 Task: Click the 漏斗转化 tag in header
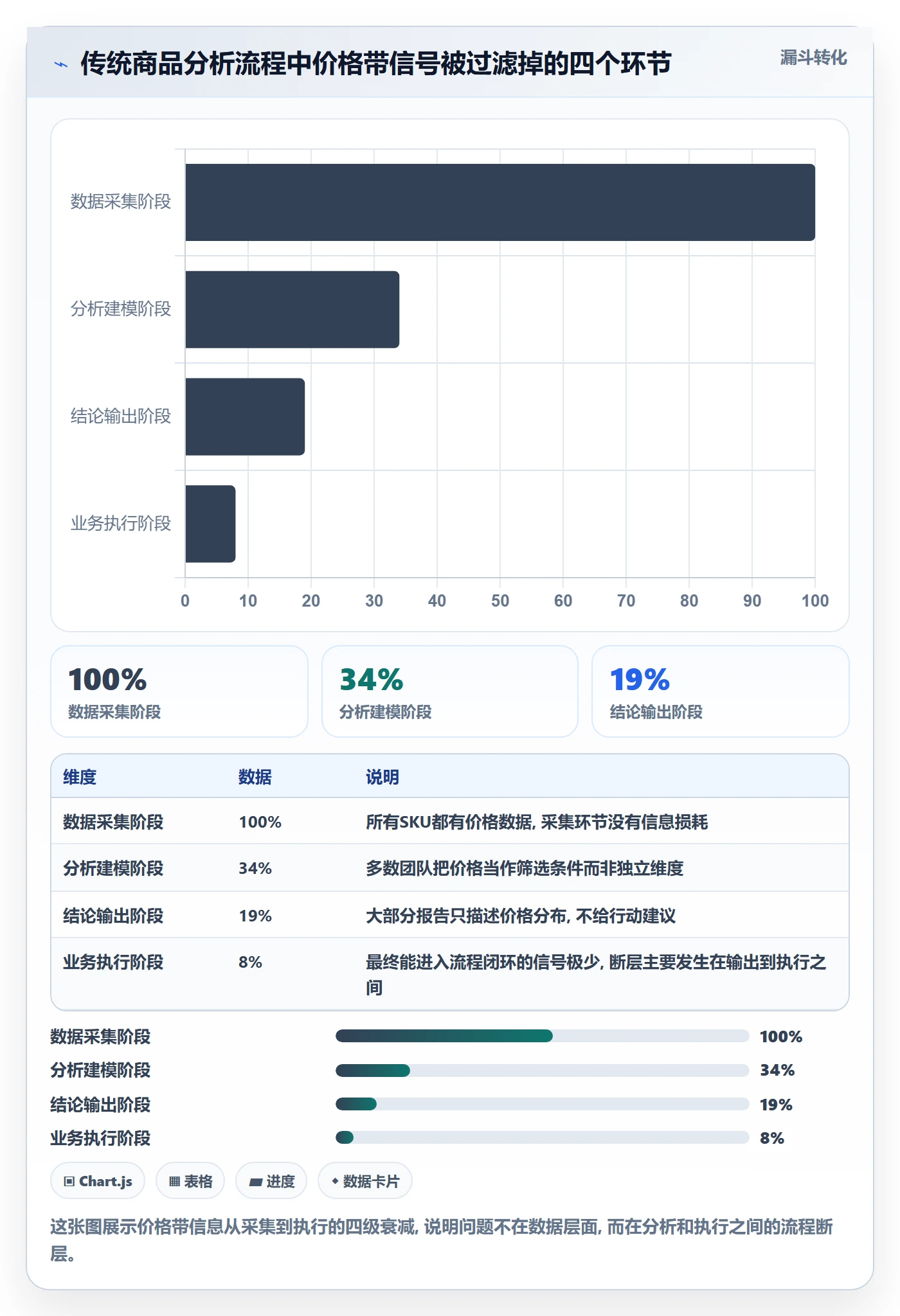pyautogui.click(x=813, y=58)
